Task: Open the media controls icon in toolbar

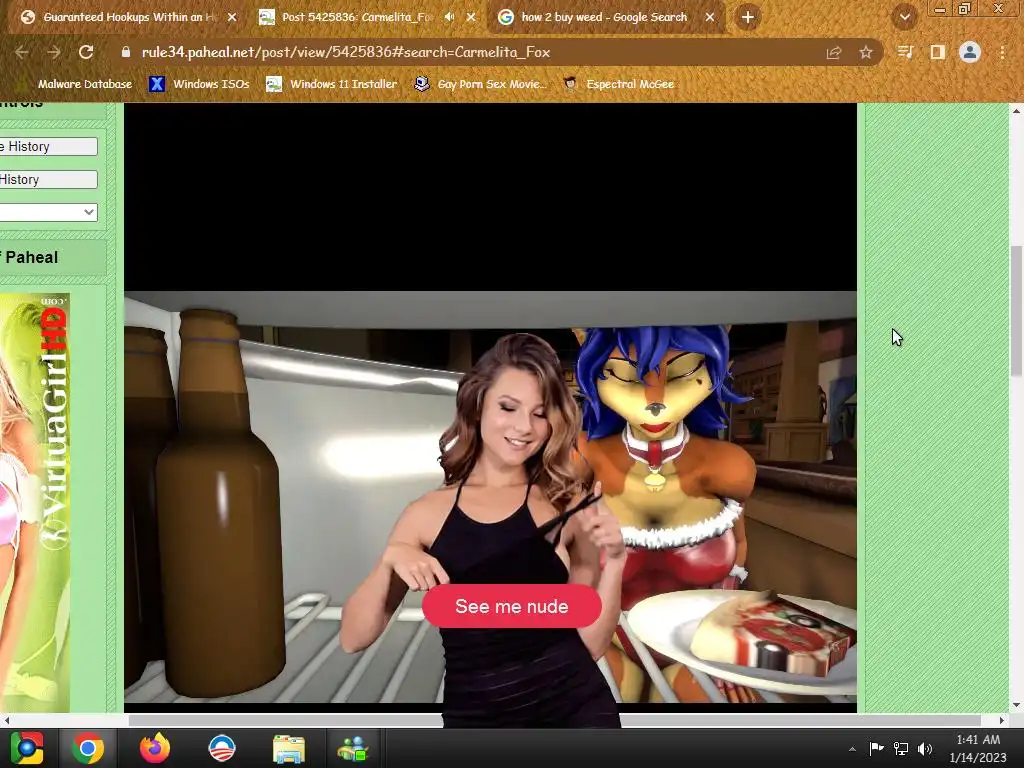Action: point(905,52)
